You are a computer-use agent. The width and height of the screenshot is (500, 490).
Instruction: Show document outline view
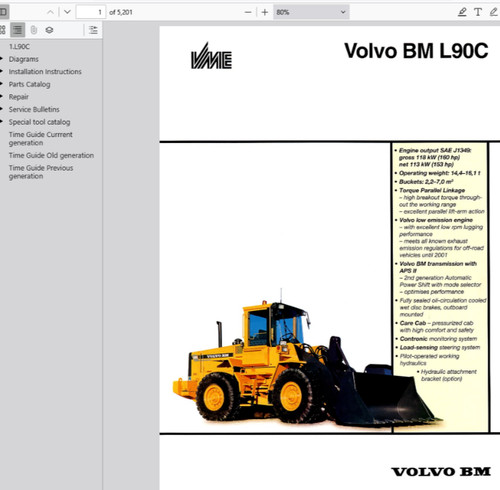coord(18,30)
